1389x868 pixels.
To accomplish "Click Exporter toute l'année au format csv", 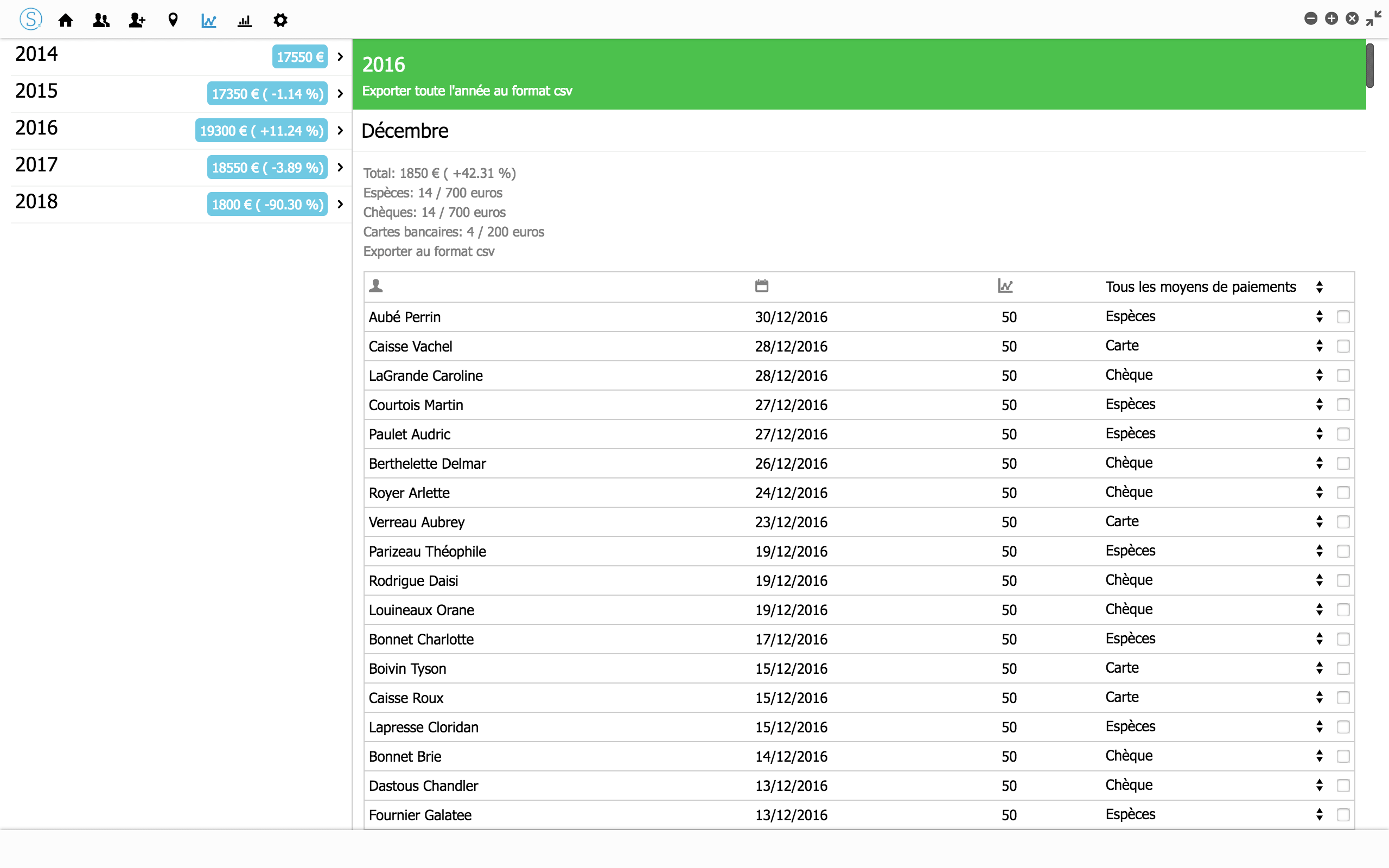I will click(x=467, y=91).
